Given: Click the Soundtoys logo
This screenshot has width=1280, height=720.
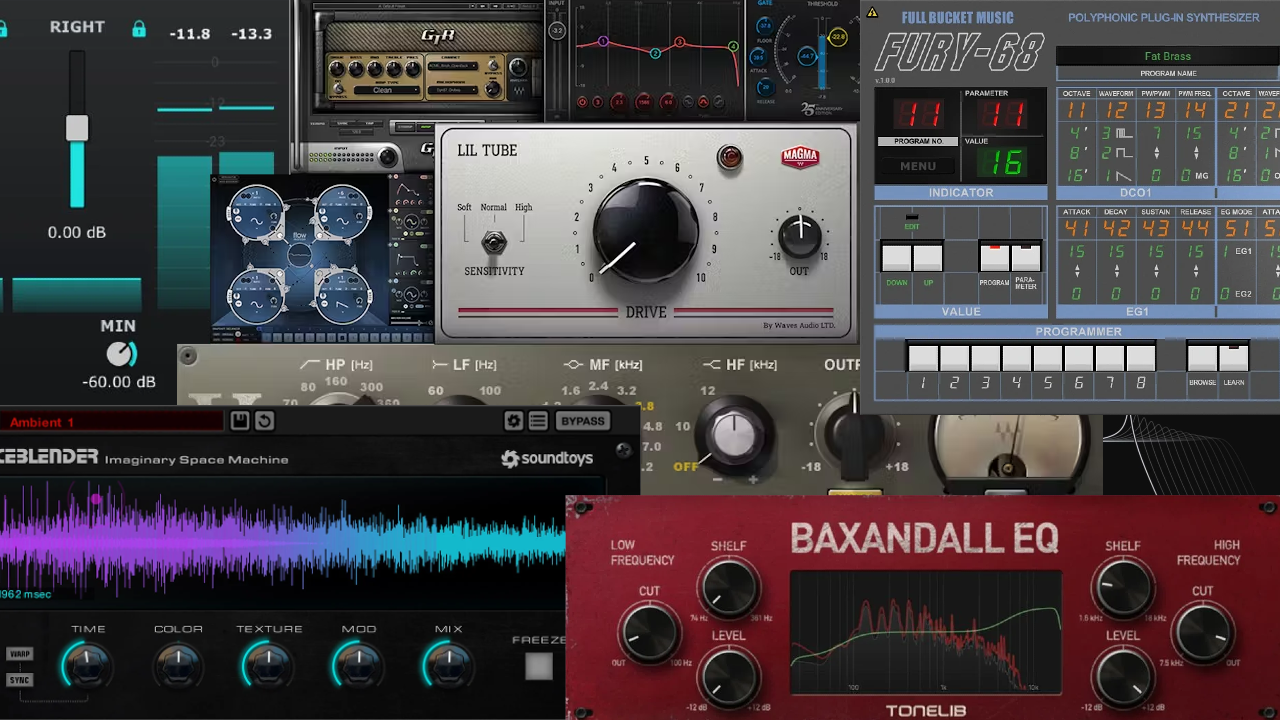Looking at the screenshot, I should coord(547,459).
